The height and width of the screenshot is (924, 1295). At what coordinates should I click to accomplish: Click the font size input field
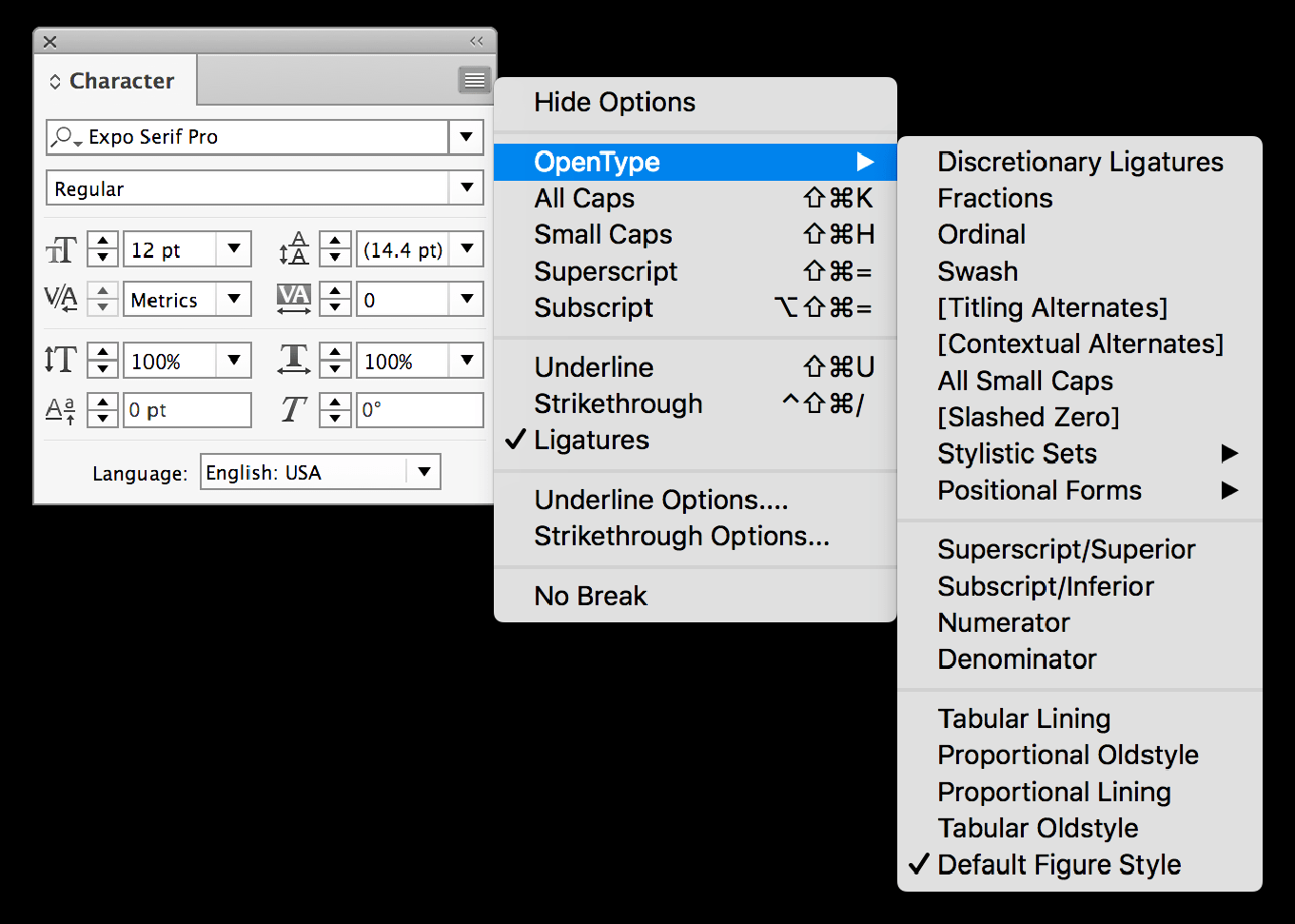171,248
